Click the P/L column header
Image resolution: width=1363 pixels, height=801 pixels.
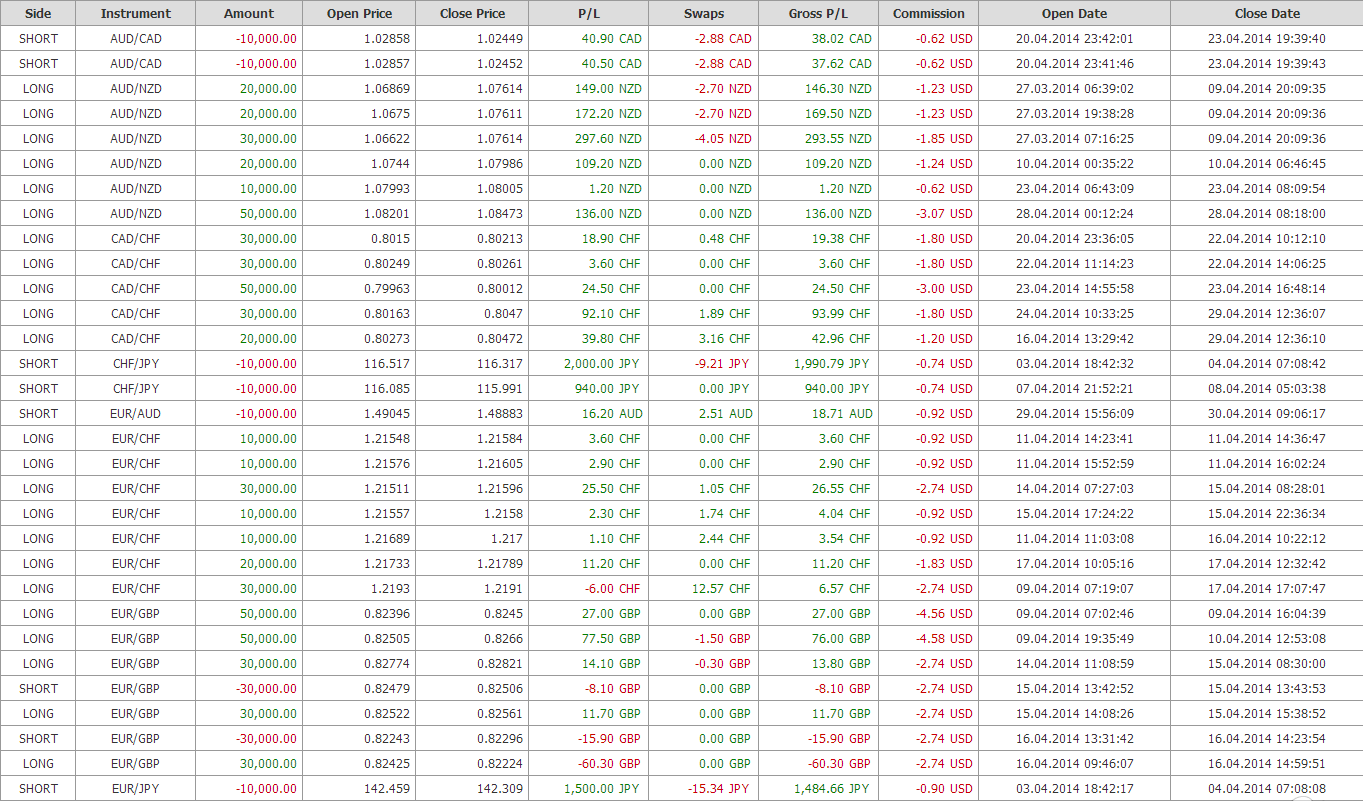[x=588, y=14]
